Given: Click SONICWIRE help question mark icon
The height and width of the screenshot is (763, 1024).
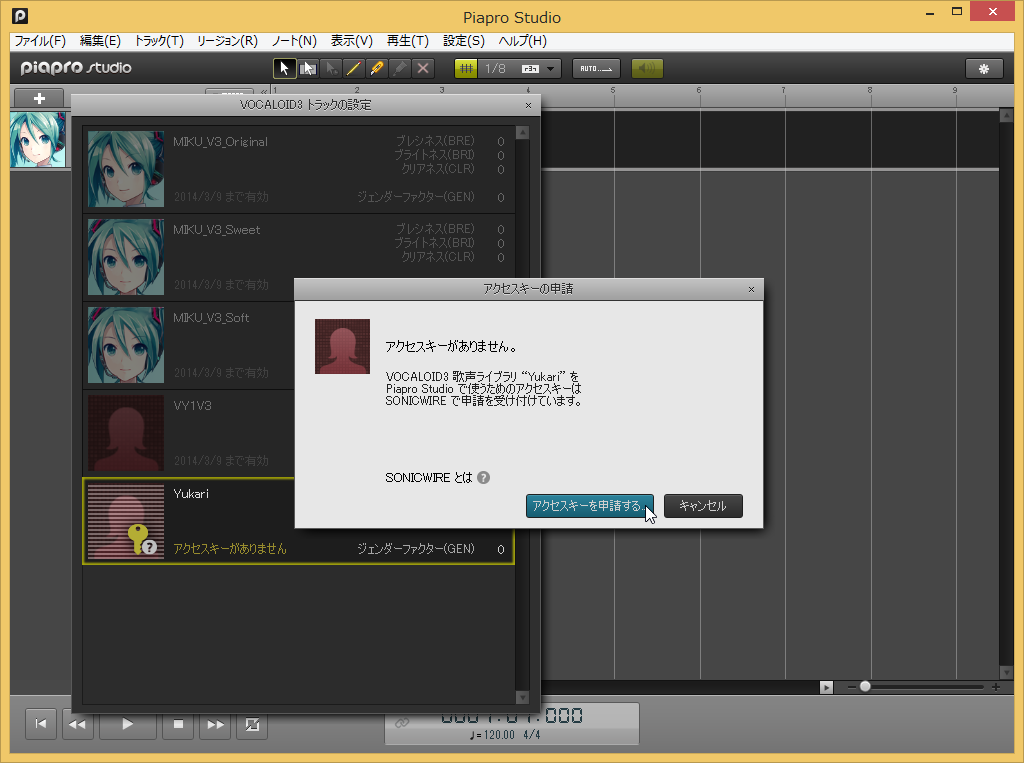Looking at the screenshot, I should coord(483,478).
